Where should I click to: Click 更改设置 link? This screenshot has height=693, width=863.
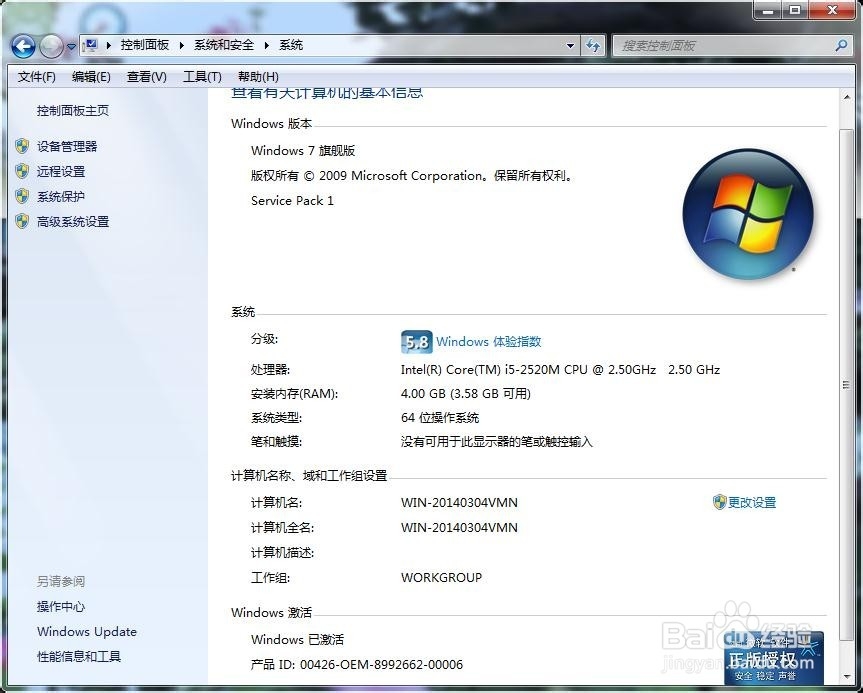[x=752, y=503]
